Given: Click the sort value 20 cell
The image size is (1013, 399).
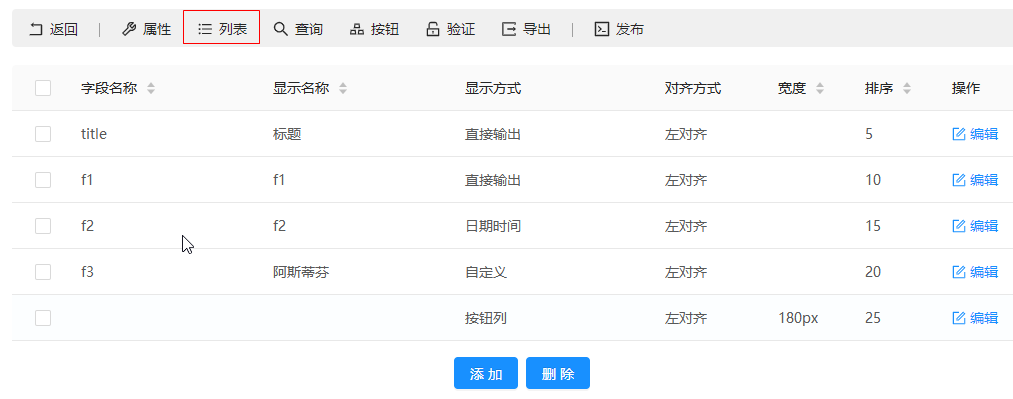Looking at the screenshot, I should click(873, 272).
